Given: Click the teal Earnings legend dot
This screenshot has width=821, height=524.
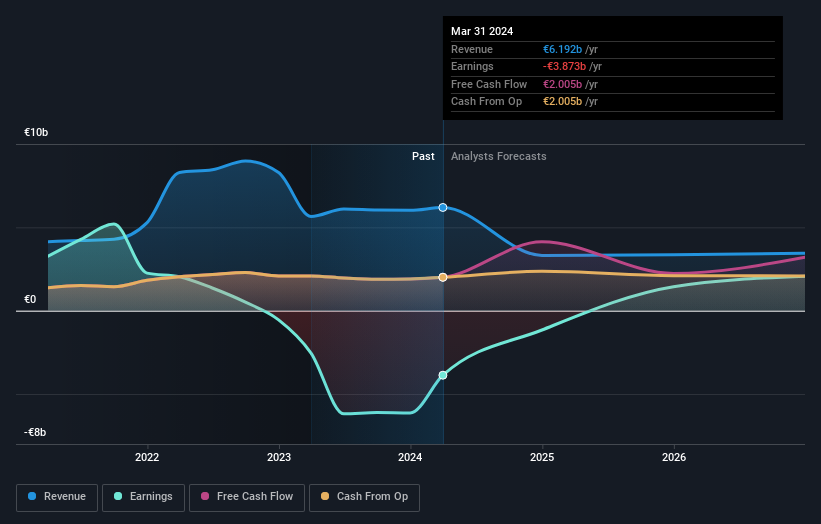Looking at the screenshot, I should tap(118, 496).
